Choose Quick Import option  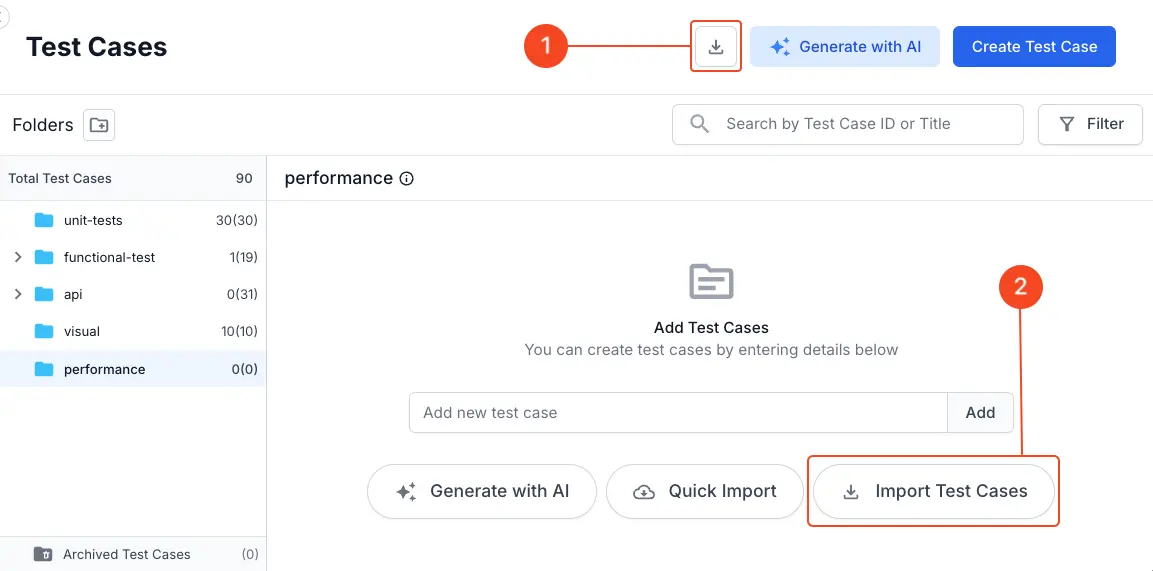705,491
